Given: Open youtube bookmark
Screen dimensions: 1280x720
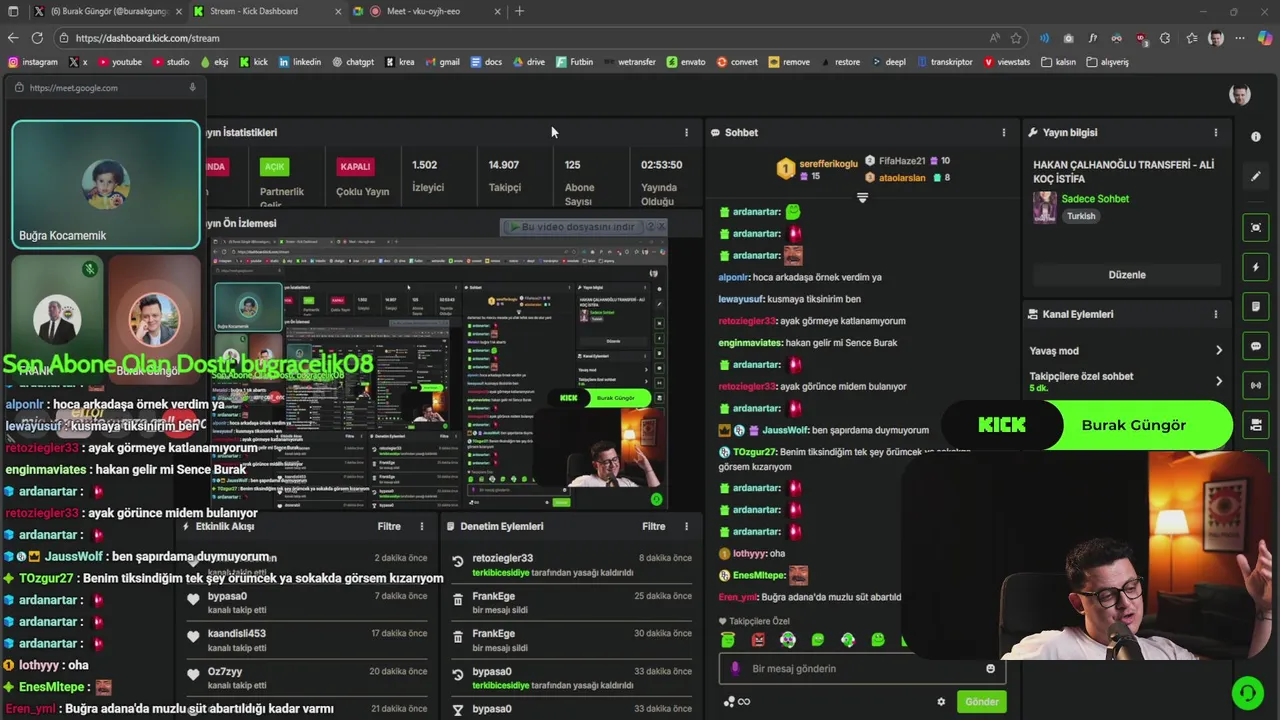Looking at the screenshot, I should click(x=119, y=62).
